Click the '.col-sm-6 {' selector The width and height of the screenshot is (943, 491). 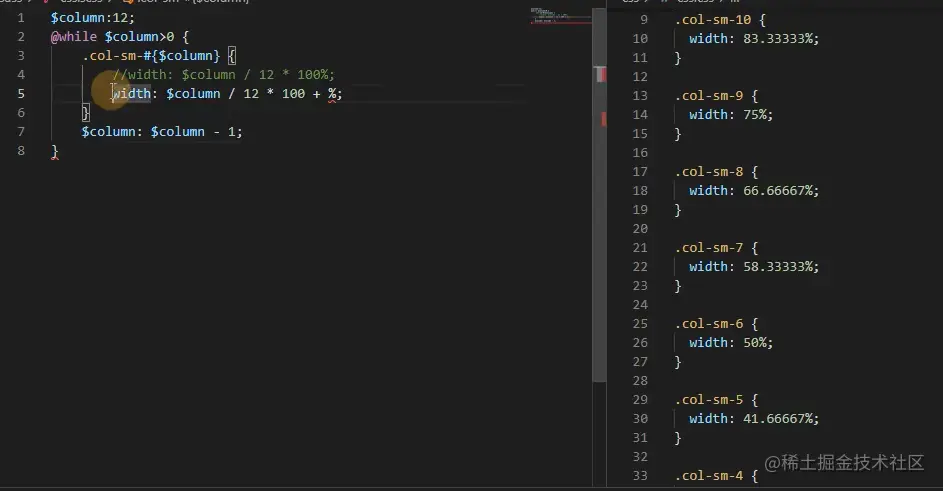716,324
